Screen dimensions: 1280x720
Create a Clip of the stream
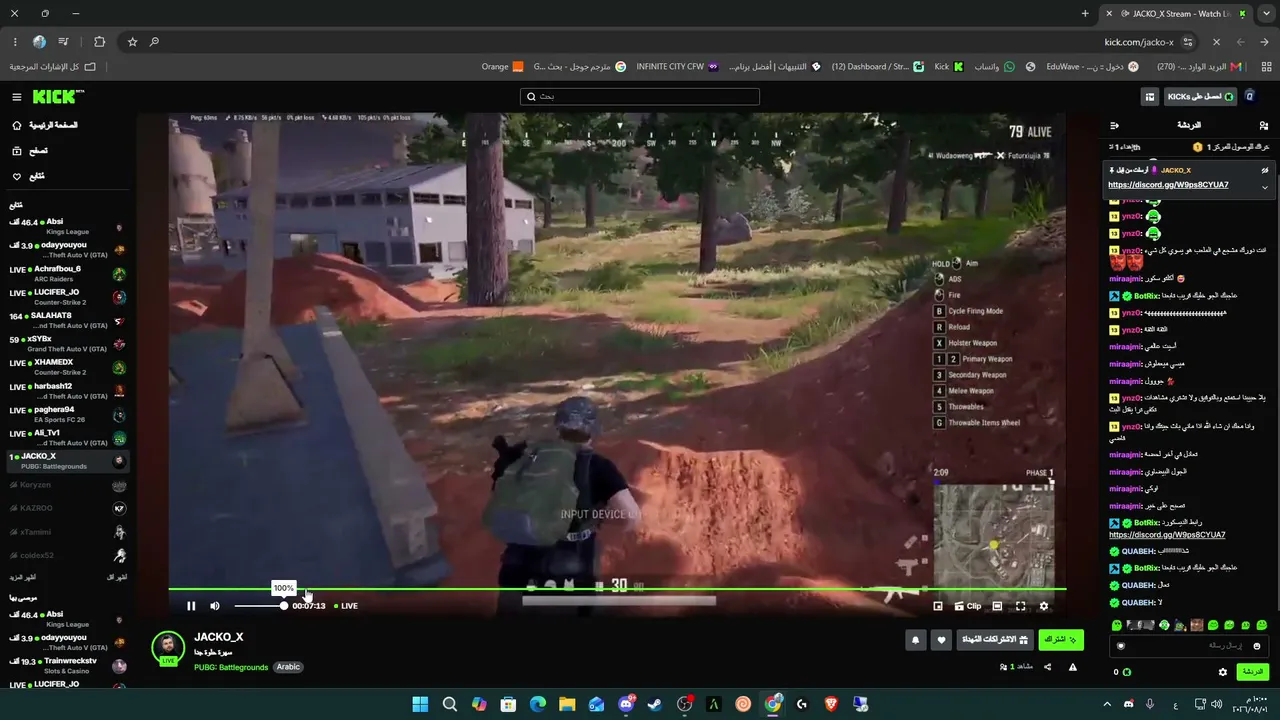(x=968, y=606)
